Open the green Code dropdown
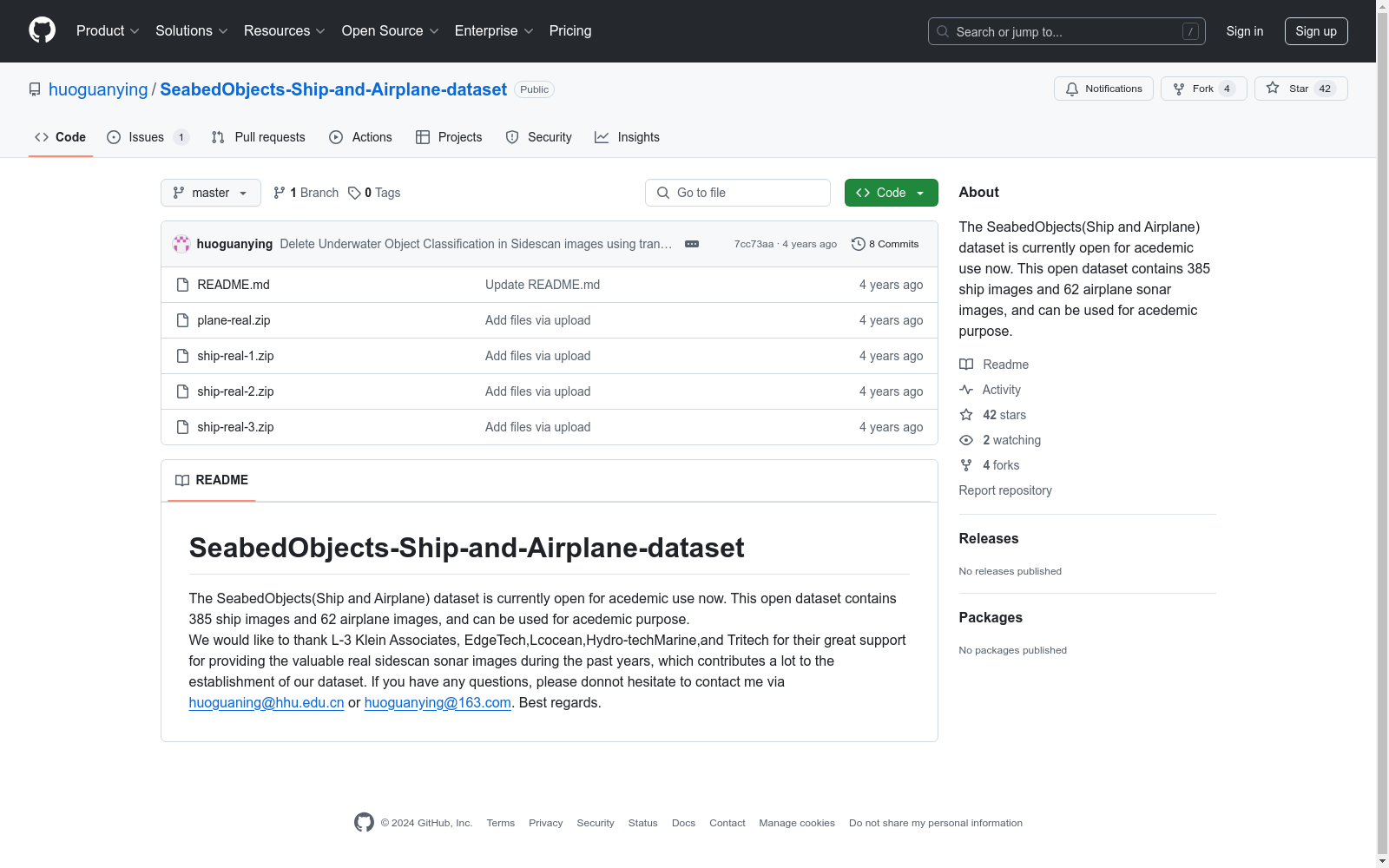Viewport: 1389px width, 868px height. pos(891,193)
